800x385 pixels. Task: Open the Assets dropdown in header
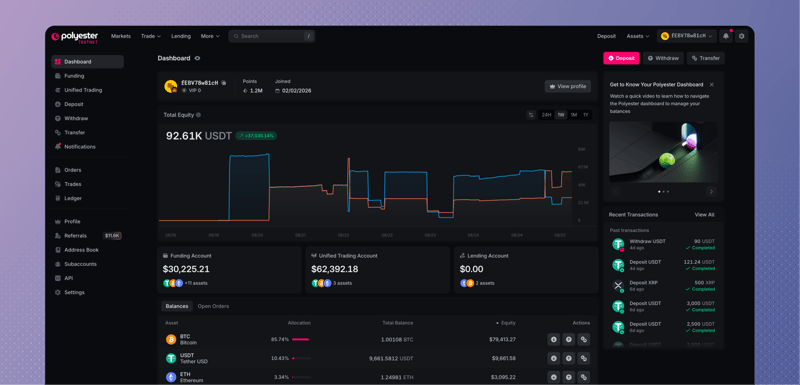638,36
